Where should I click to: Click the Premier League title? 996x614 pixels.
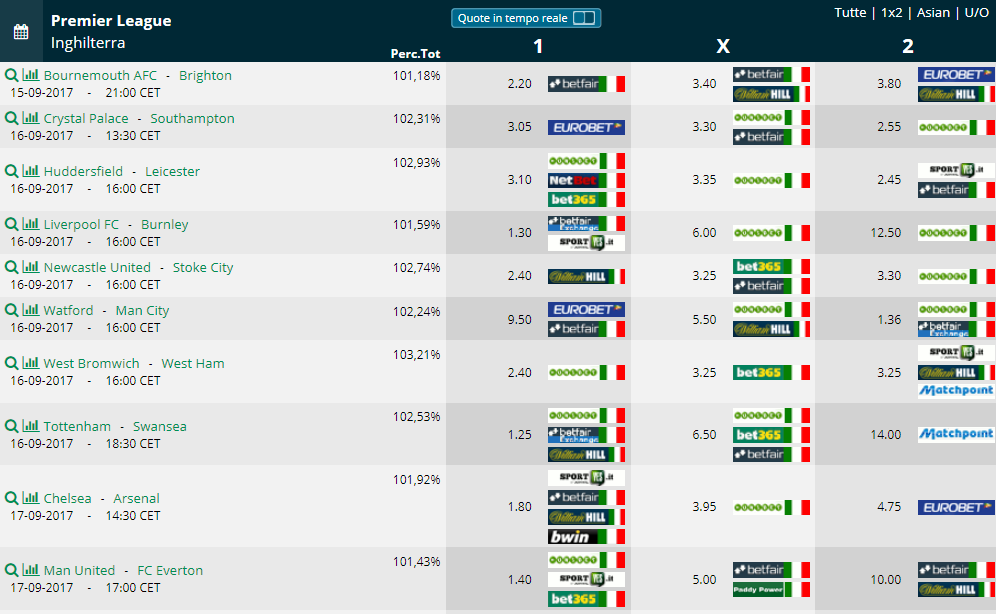click(x=111, y=20)
